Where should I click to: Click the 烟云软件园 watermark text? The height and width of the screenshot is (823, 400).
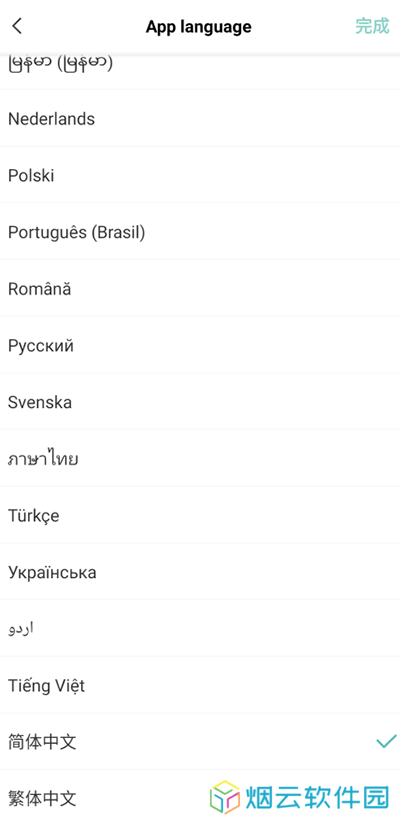pyautogui.click(x=318, y=797)
